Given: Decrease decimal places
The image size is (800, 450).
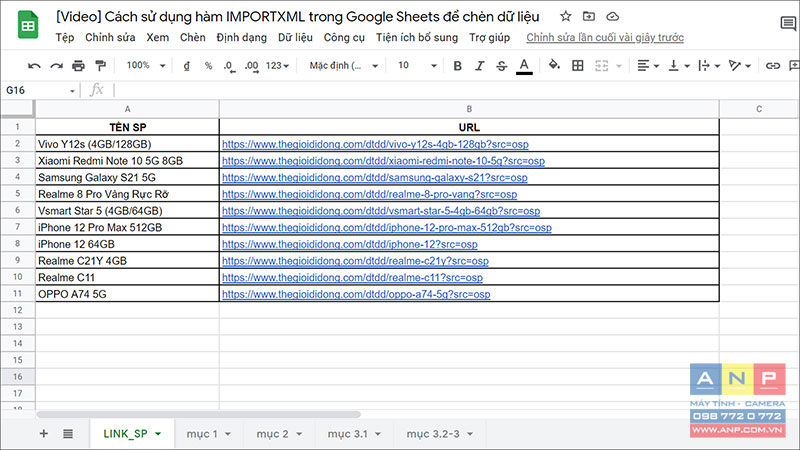Looking at the screenshot, I should click(229, 66).
